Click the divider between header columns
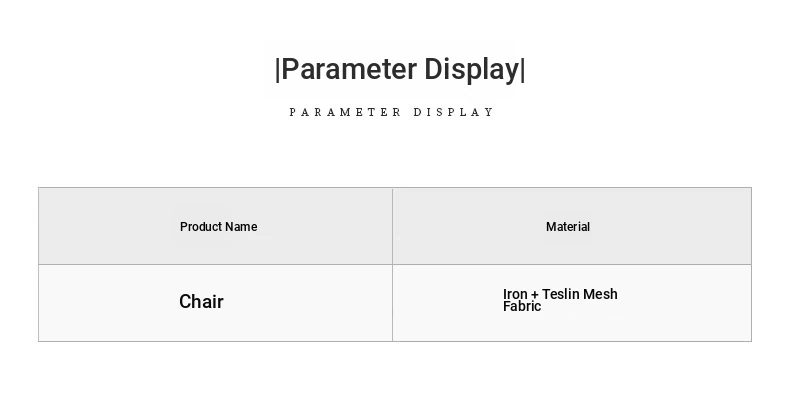 point(392,226)
